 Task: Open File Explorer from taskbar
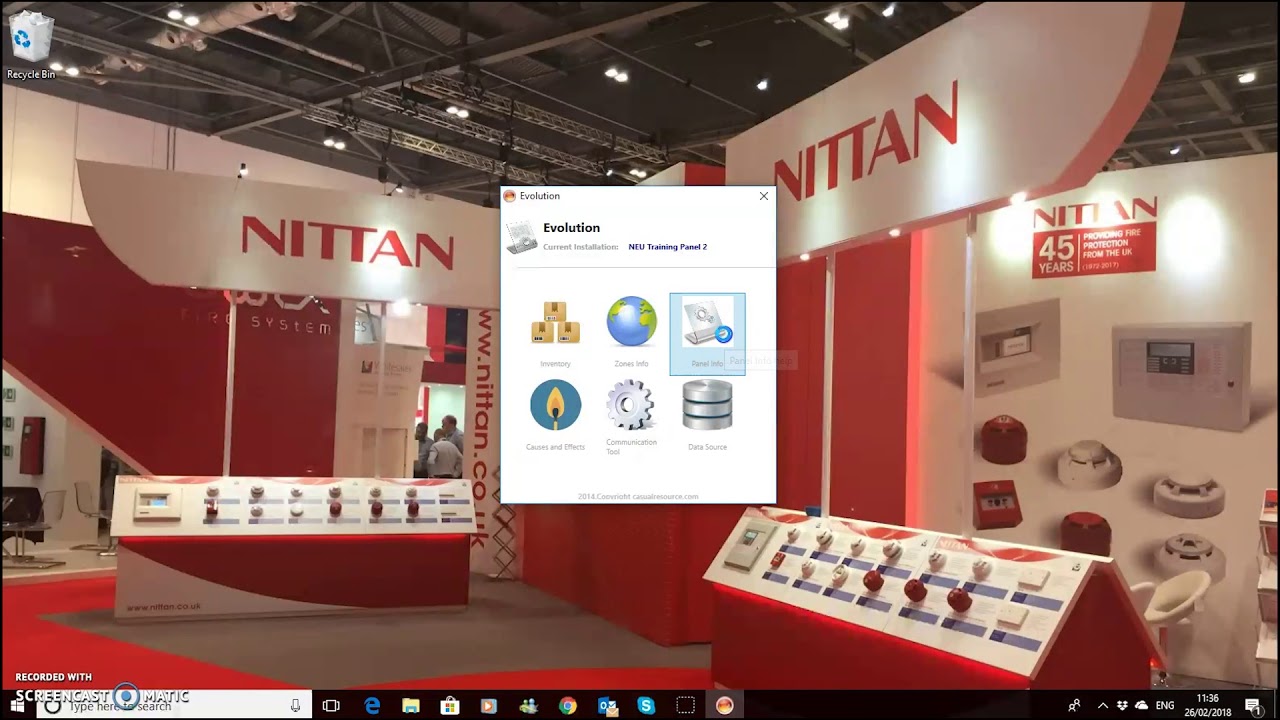[411, 705]
